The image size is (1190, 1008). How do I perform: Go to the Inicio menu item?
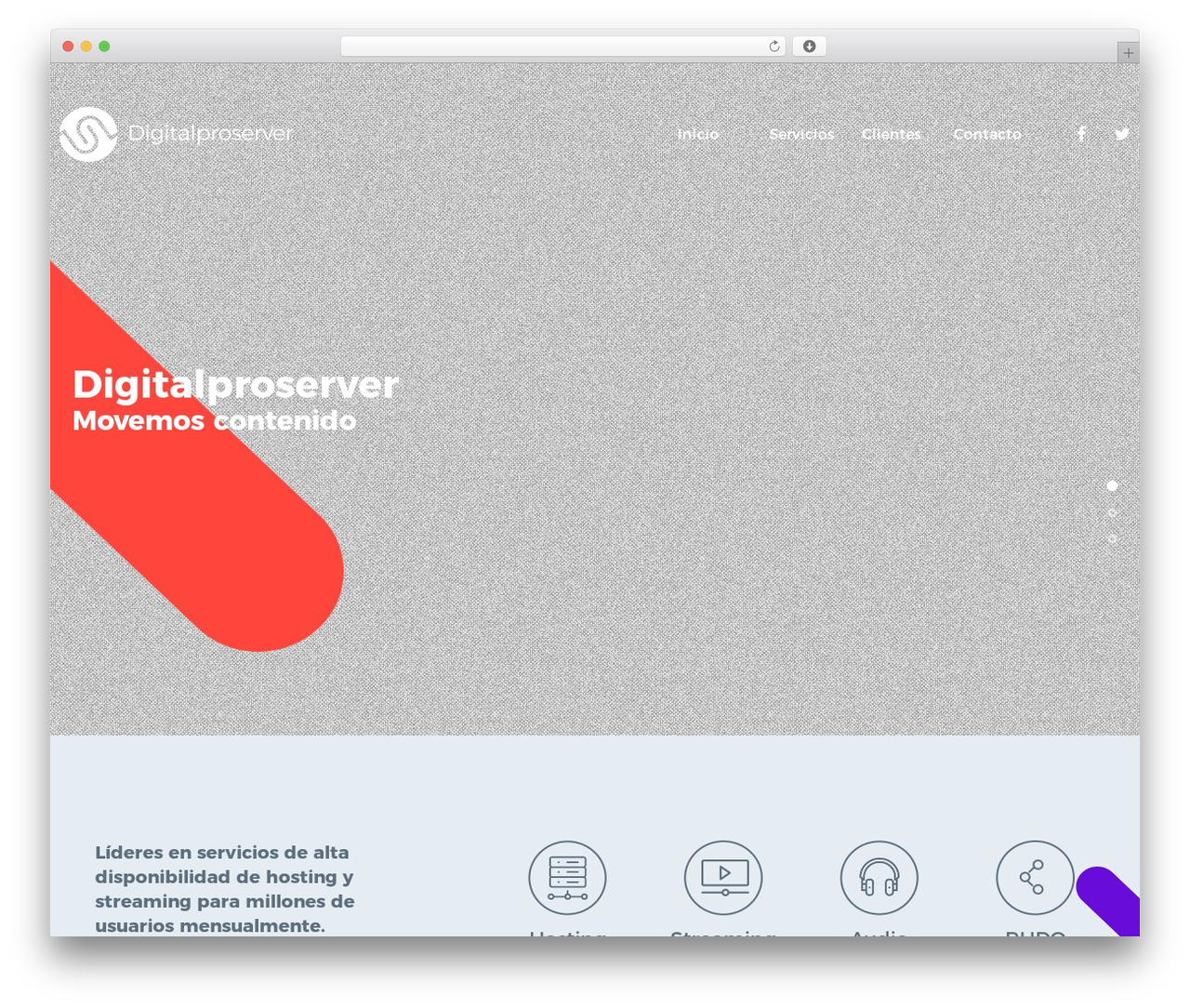pyautogui.click(x=698, y=134)
